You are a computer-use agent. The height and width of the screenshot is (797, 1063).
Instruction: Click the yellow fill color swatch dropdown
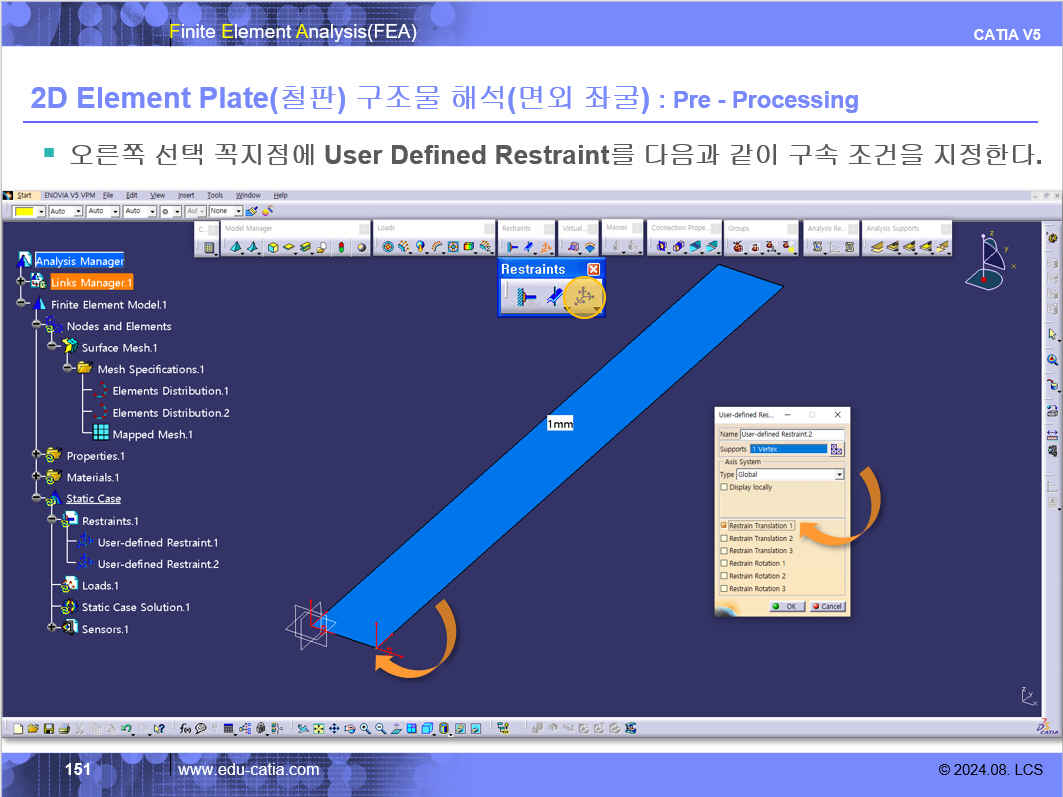(29, 211)
